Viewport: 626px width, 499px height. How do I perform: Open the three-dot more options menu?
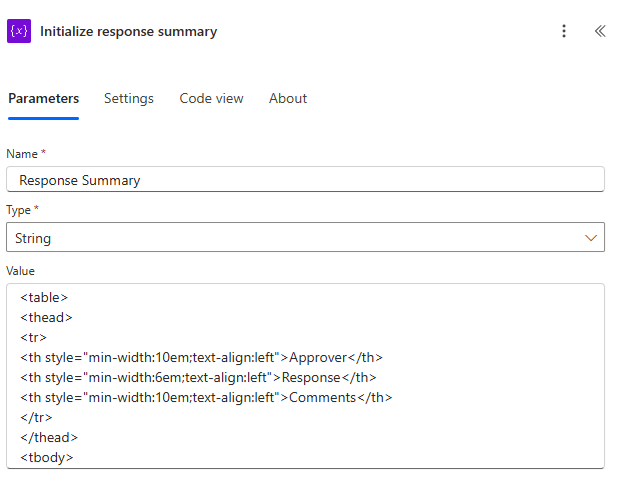tap(564, 31)
